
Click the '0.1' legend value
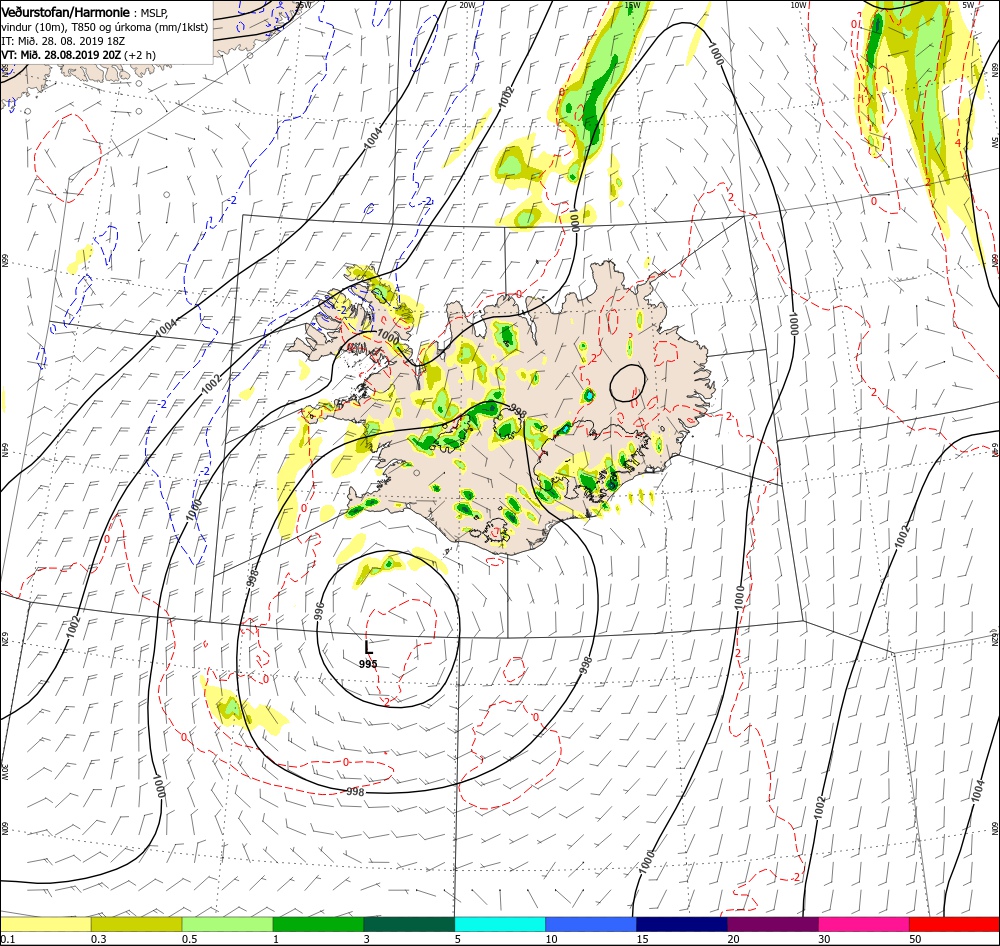point(7,939)
